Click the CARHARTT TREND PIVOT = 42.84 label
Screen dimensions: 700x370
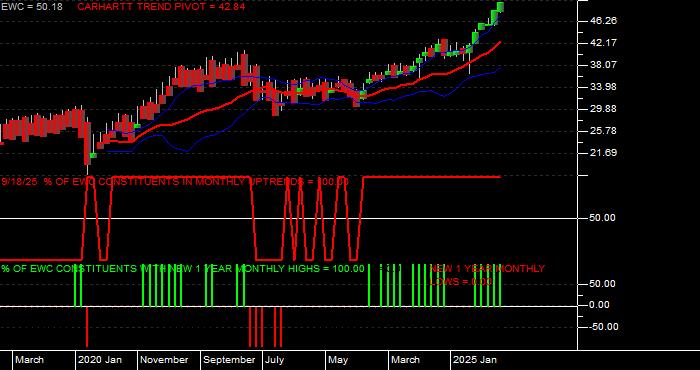point(161,7)
